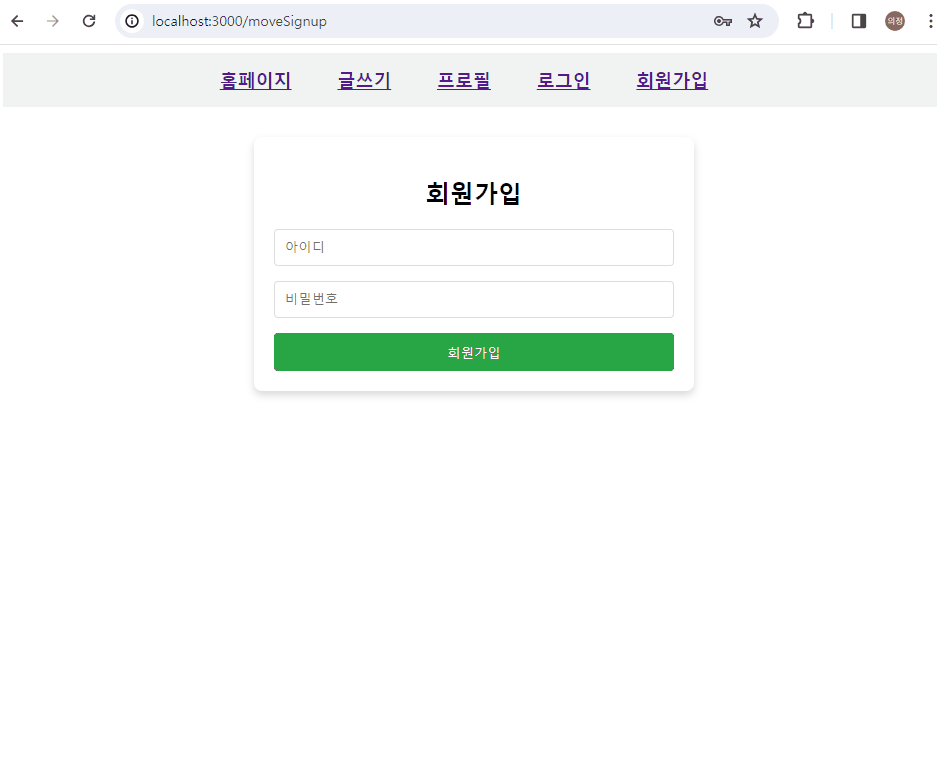Submit with green 회원가입 button

tap(474, 352)
